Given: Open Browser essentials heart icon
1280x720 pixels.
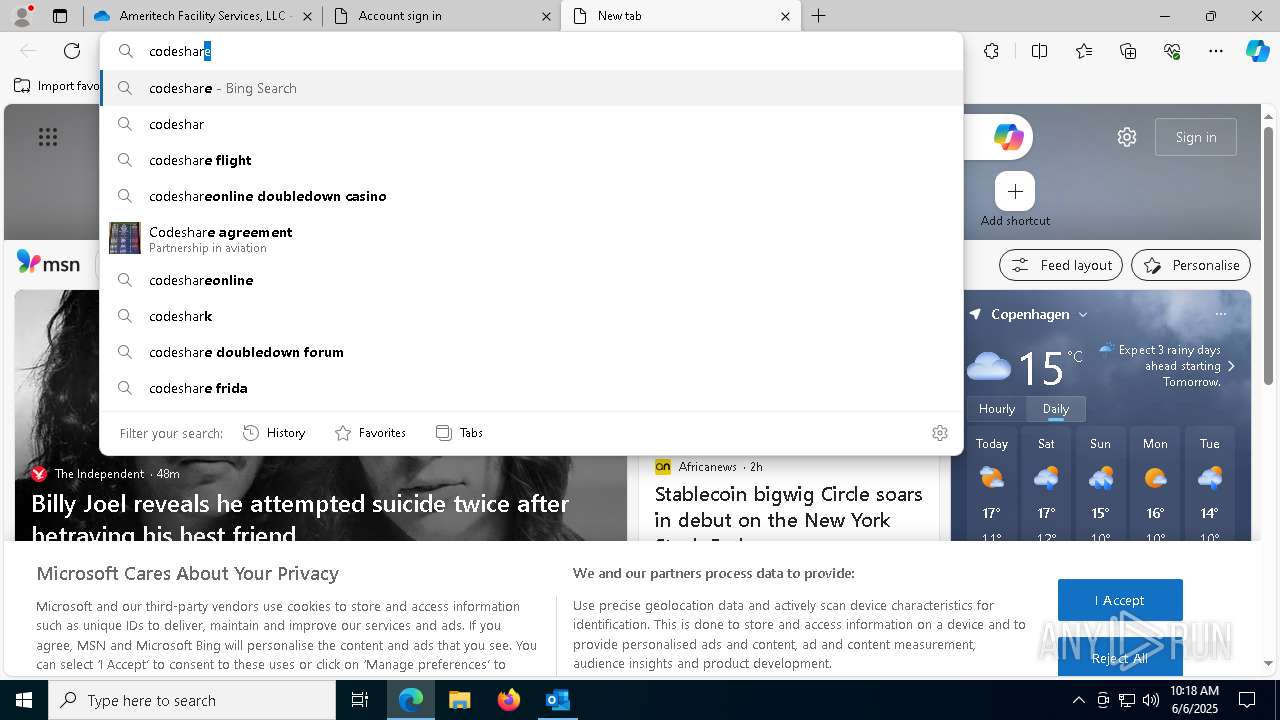Looking at the screenshot, I should [x=1172, y=51].
